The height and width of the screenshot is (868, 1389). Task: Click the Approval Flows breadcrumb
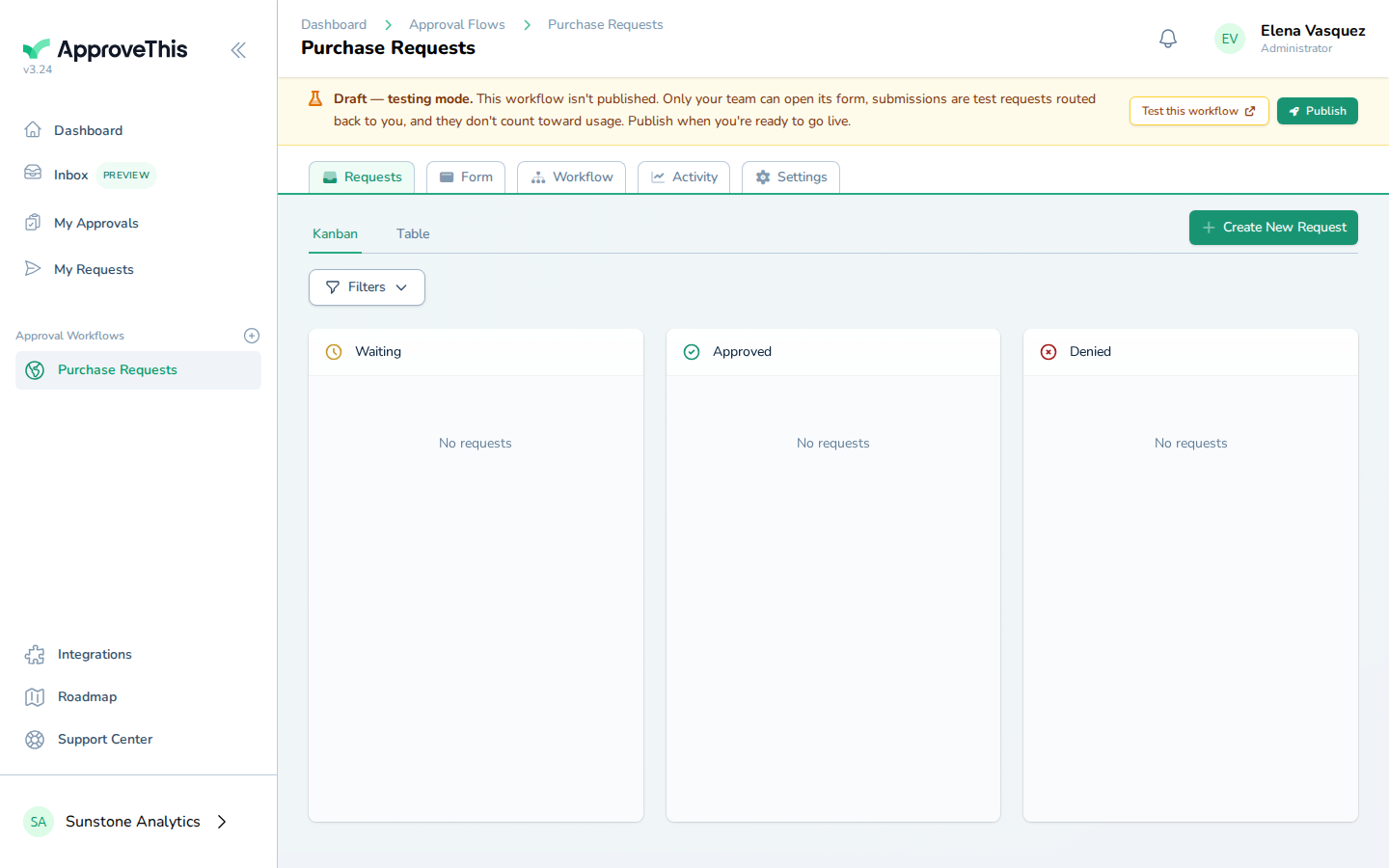pyautogui.click(x=457, y=24)
